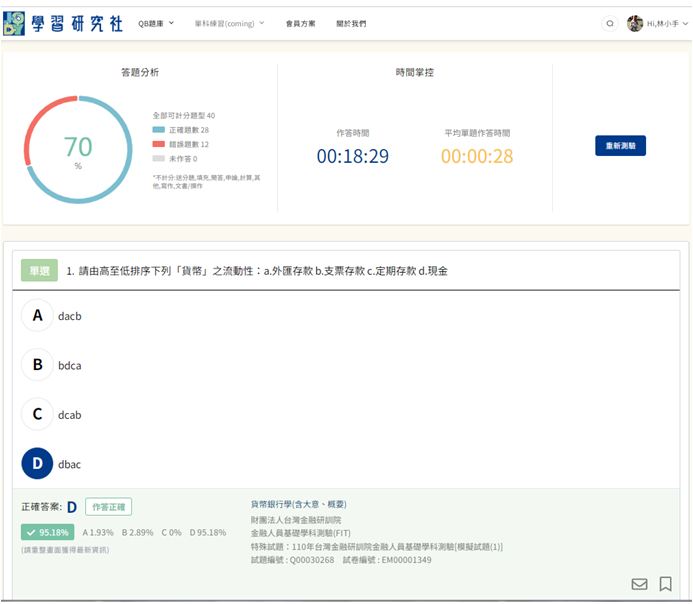693x604 pixels.
Task: Click the user avatar picture
Action: [x=635, y=23]
